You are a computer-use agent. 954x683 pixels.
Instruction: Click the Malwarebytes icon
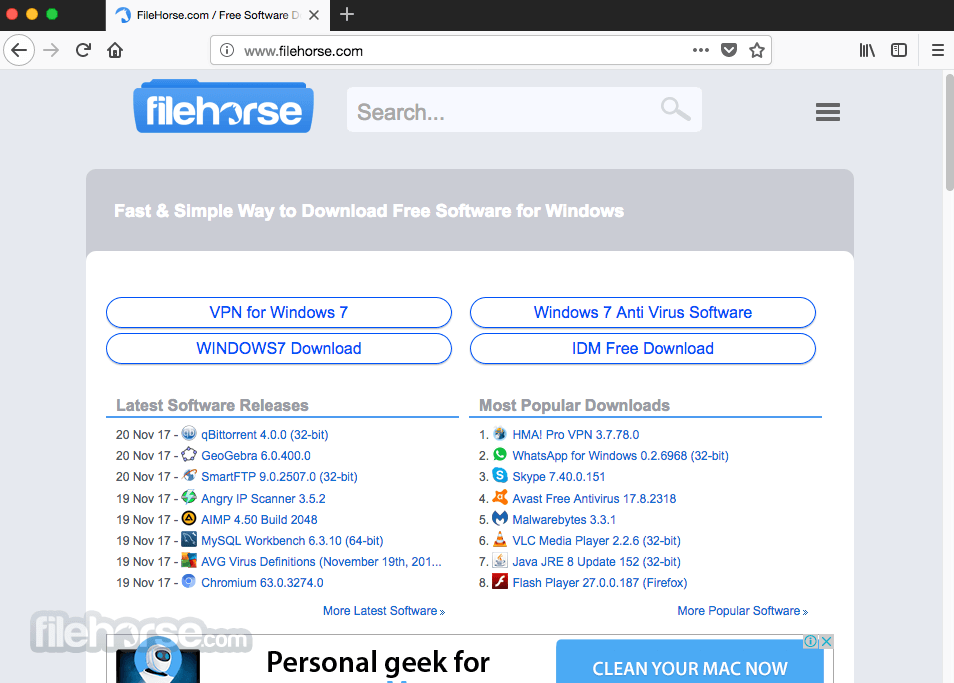[x=500, y=518]
